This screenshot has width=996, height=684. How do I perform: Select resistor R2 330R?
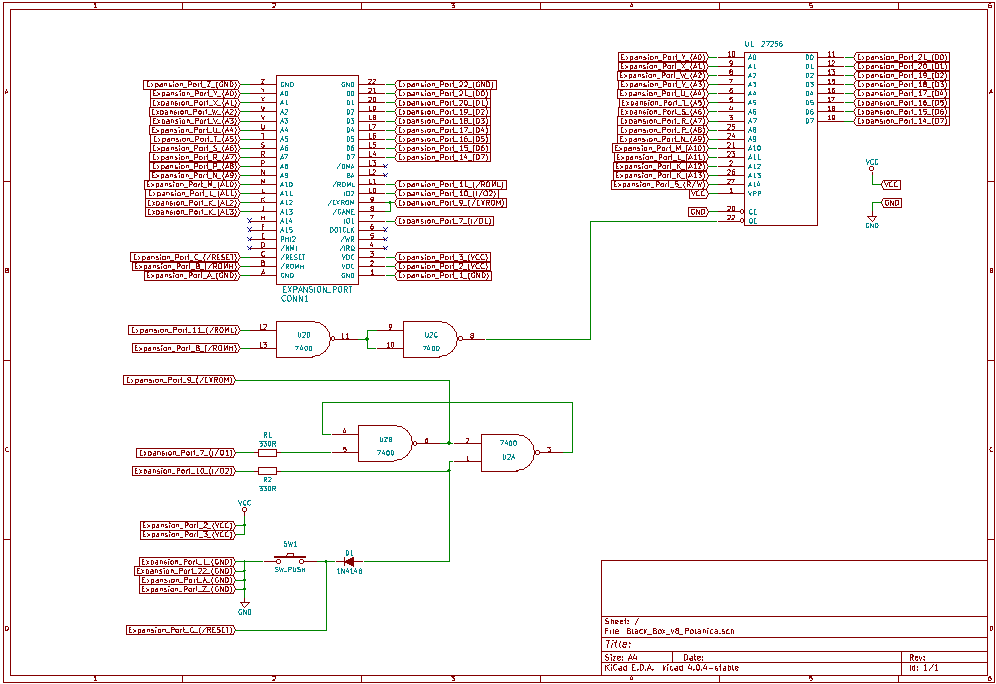click(267, 471)
